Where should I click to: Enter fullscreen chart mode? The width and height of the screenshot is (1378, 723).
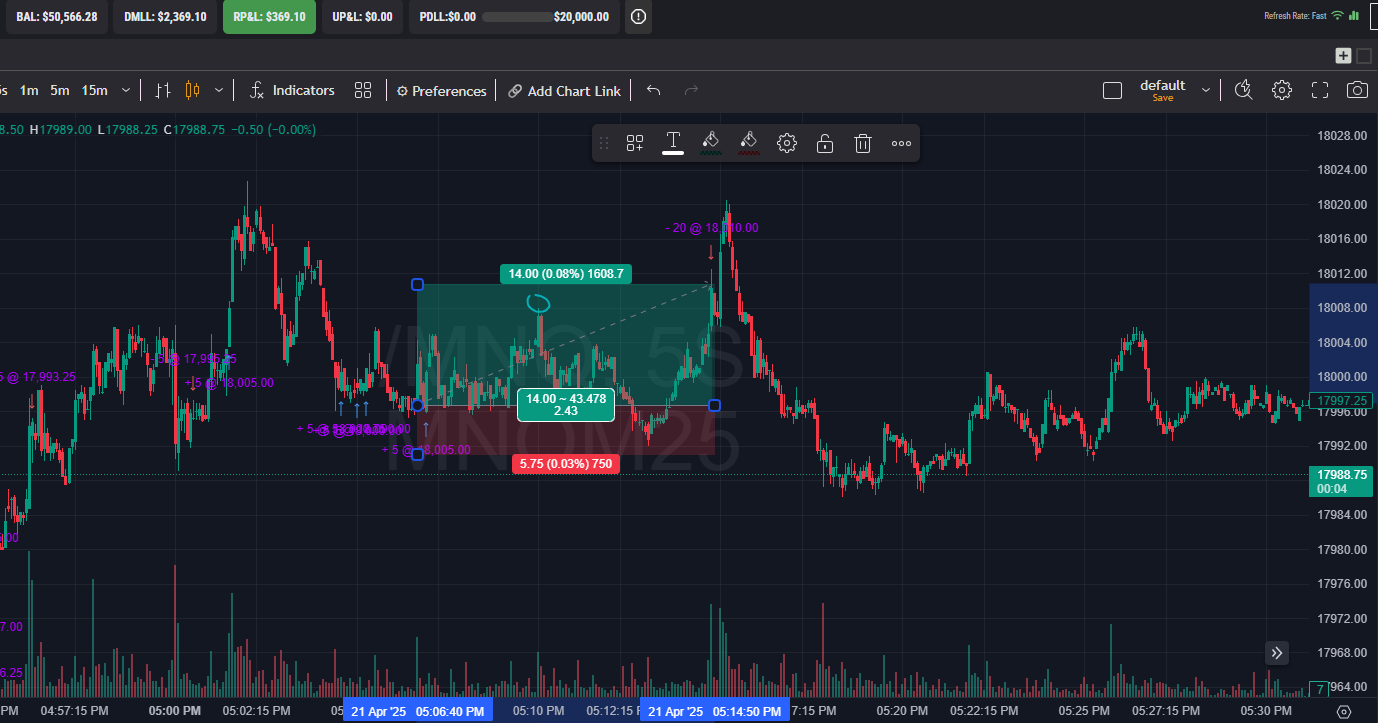(1319, 90)
